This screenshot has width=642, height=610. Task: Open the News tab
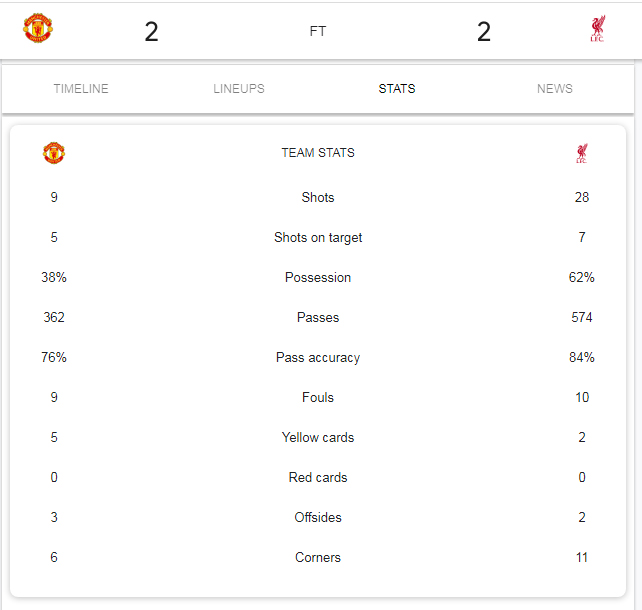point(555,88)
